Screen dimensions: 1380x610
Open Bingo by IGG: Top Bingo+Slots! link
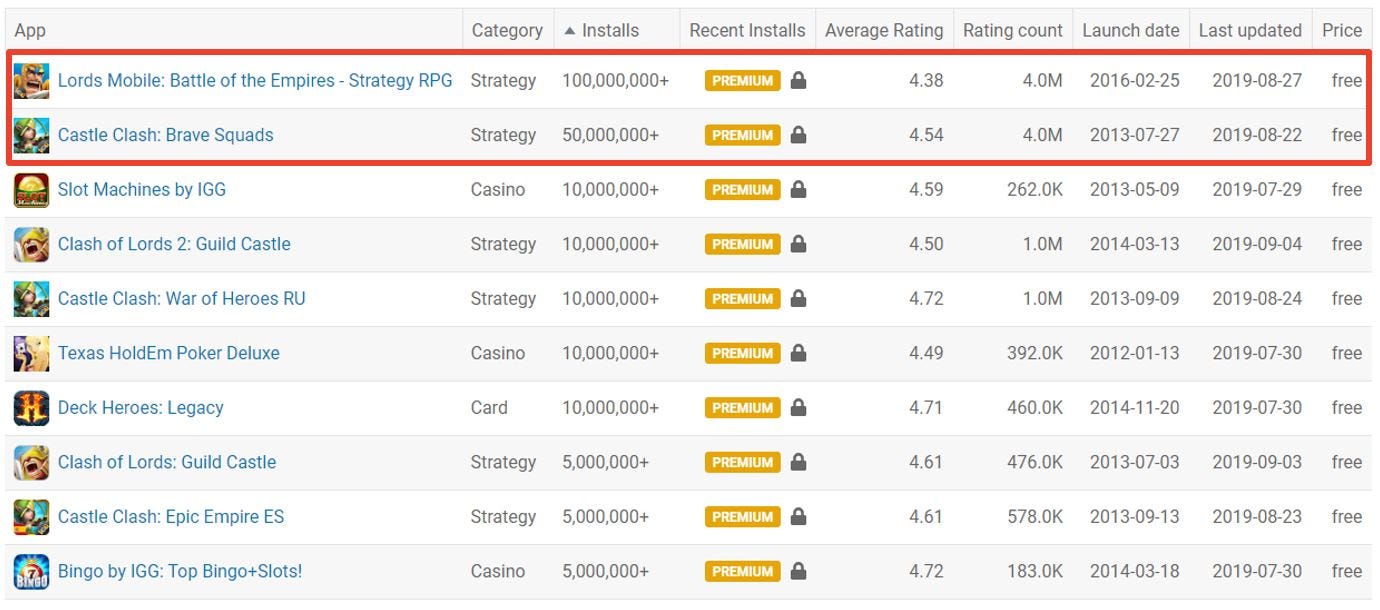coord(180,570)
